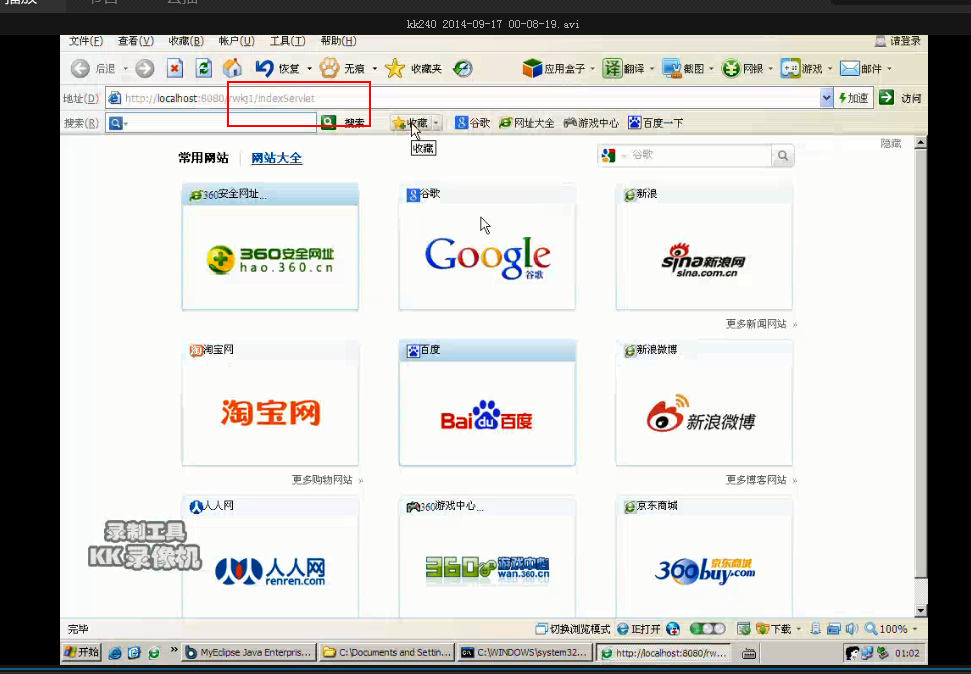Toggle the three-dot switch in status bar
The width and height of the screenshot is (971, 674).
point(707,629)
